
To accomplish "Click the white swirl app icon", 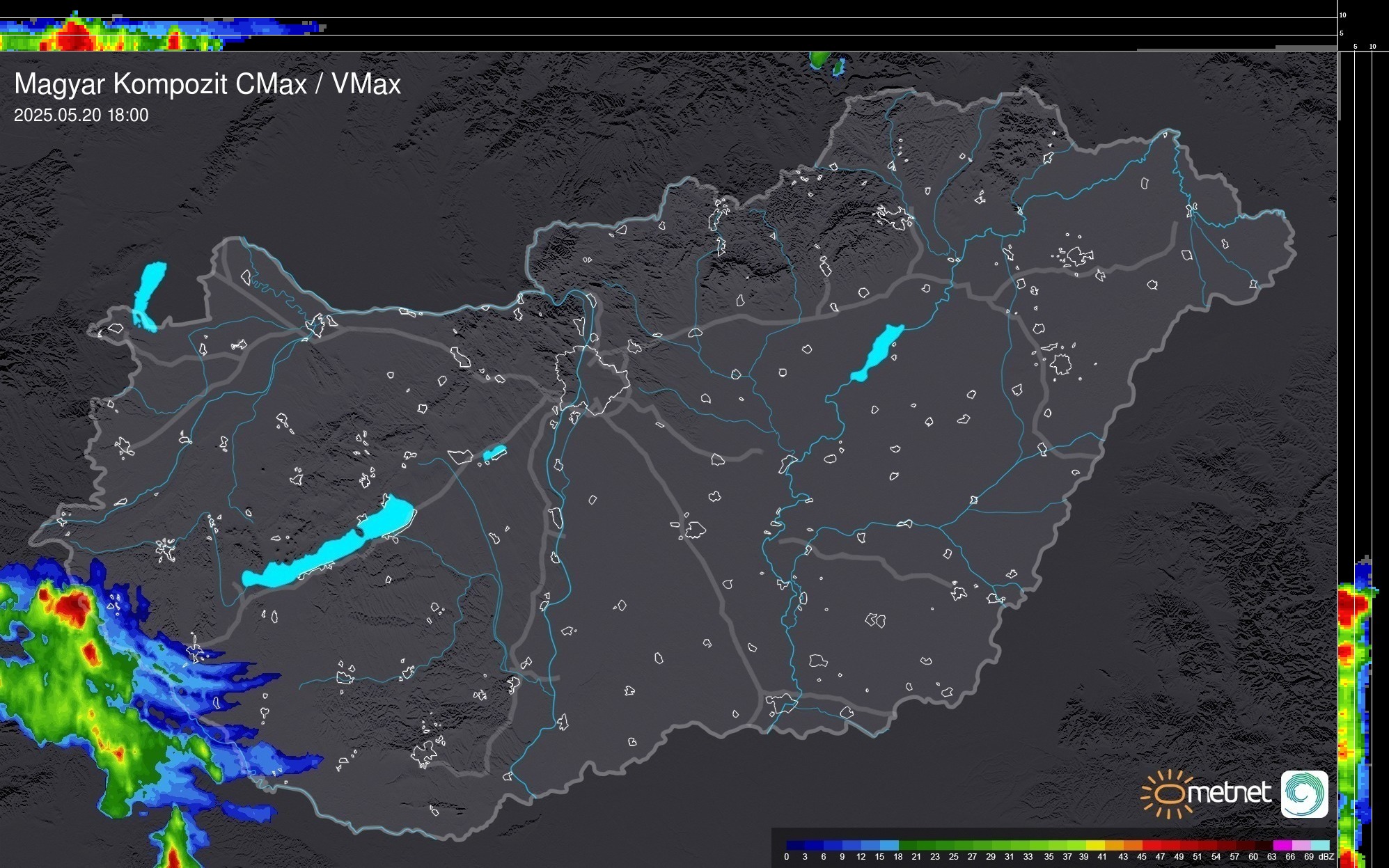I will (1304, 794).
